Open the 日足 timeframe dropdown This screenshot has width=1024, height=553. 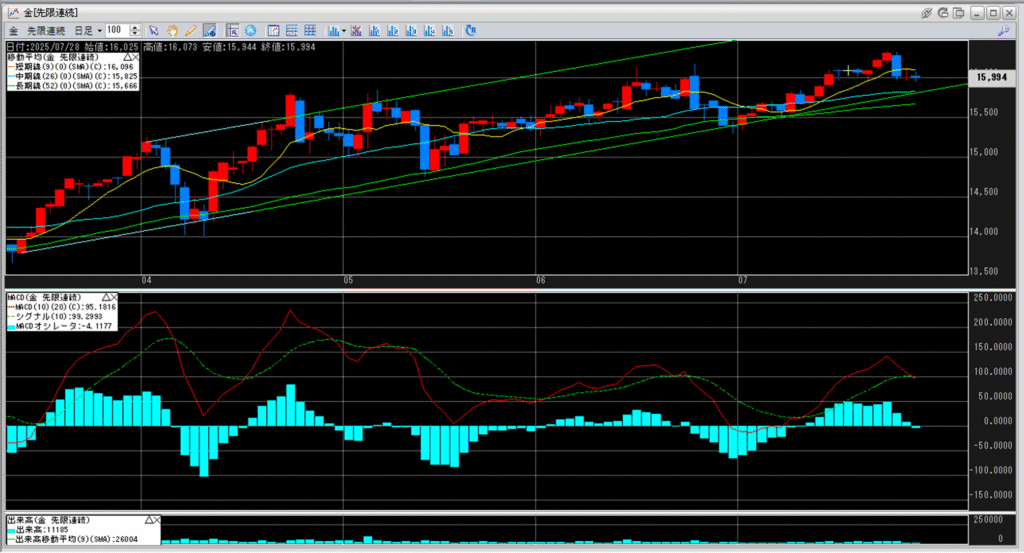100,31
